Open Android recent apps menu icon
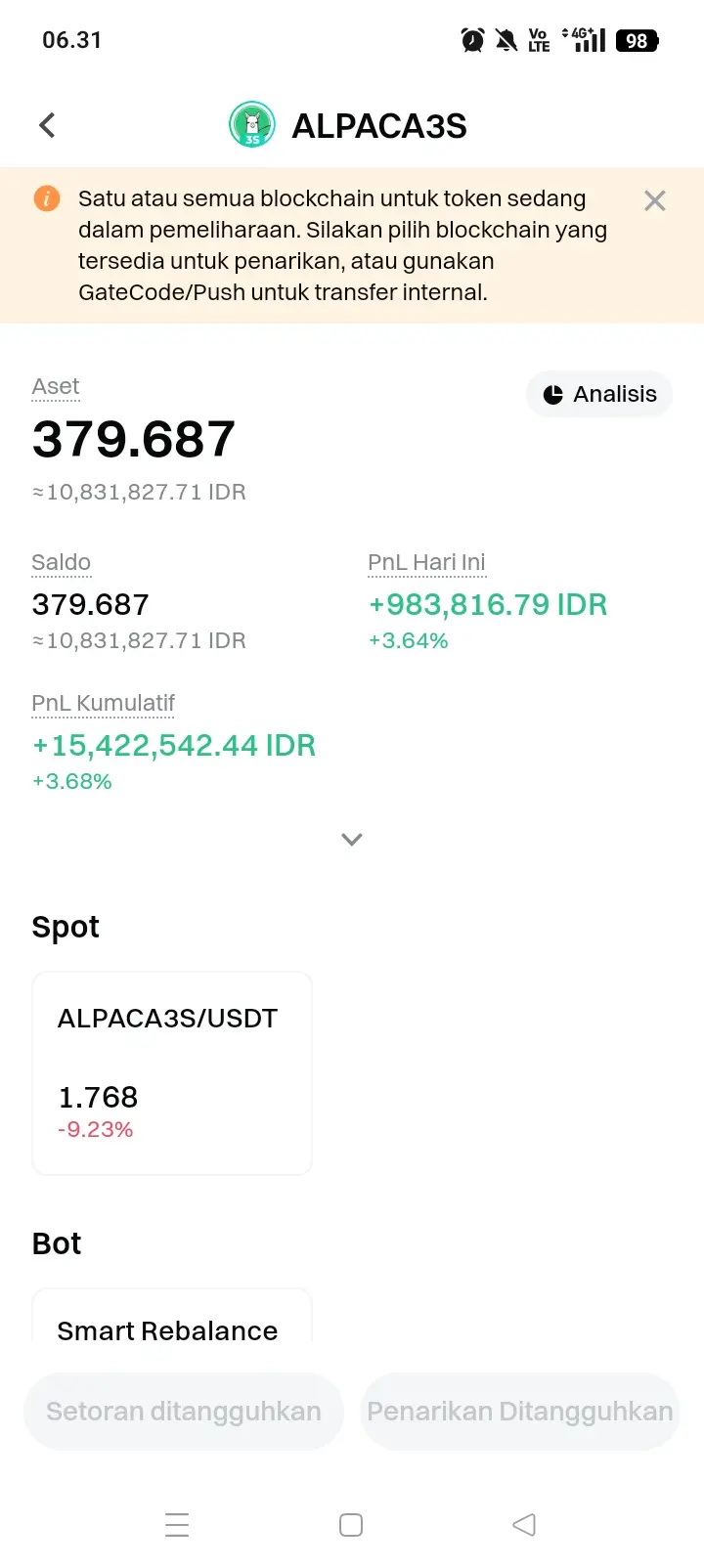Screen dimensions: 704x1568 pos(177,1525)
